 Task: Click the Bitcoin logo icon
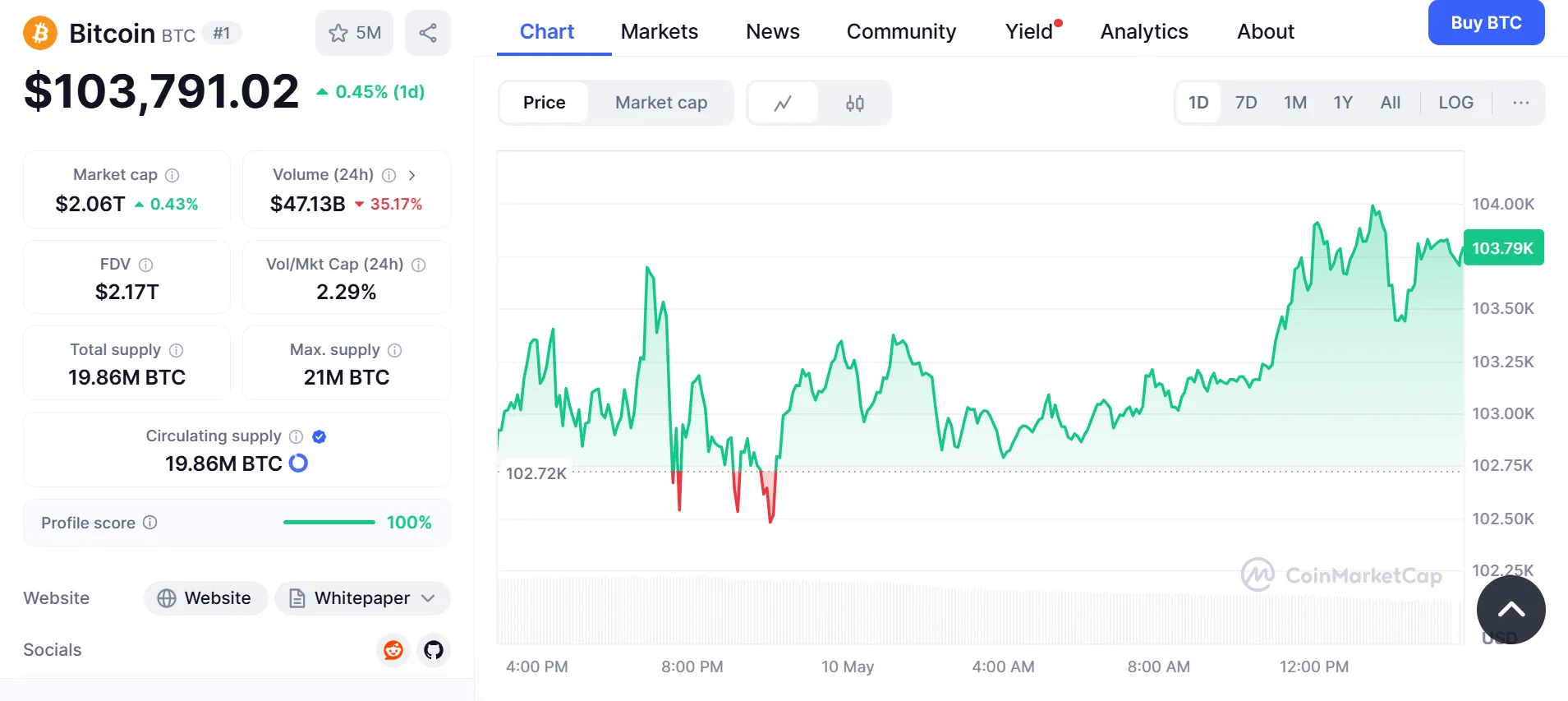coord(40,34)
